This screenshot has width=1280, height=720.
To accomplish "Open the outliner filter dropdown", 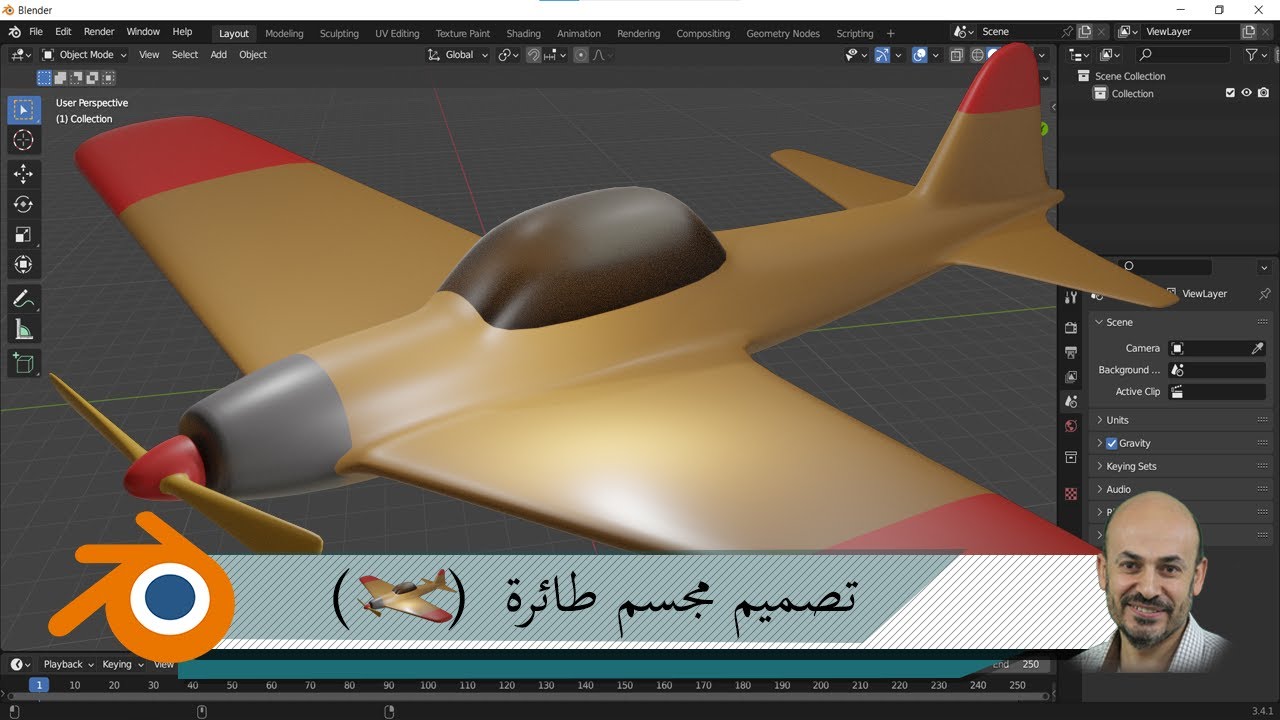I will coord(1254,55).
